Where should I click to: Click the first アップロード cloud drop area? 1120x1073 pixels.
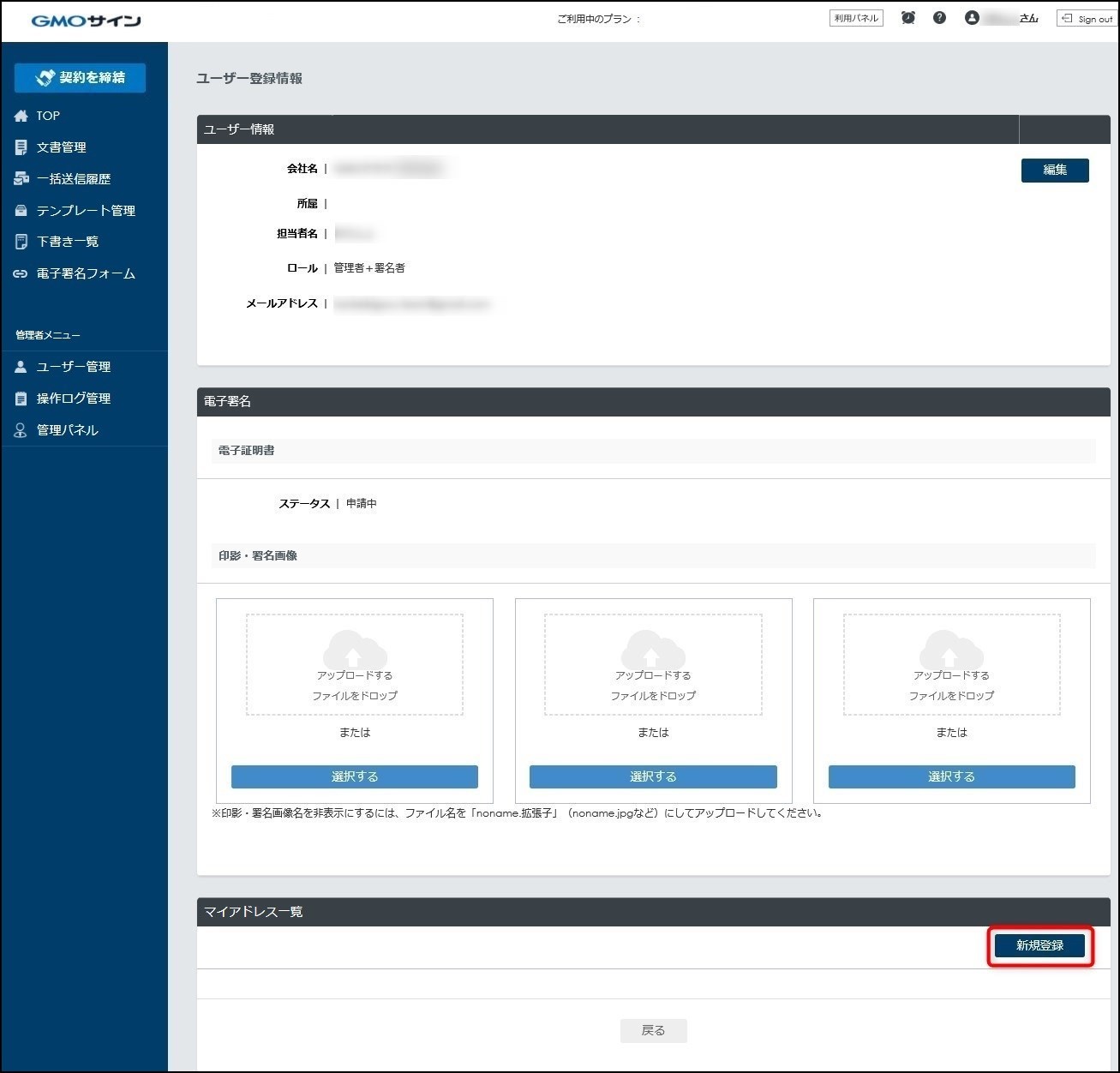pos(355,664)
